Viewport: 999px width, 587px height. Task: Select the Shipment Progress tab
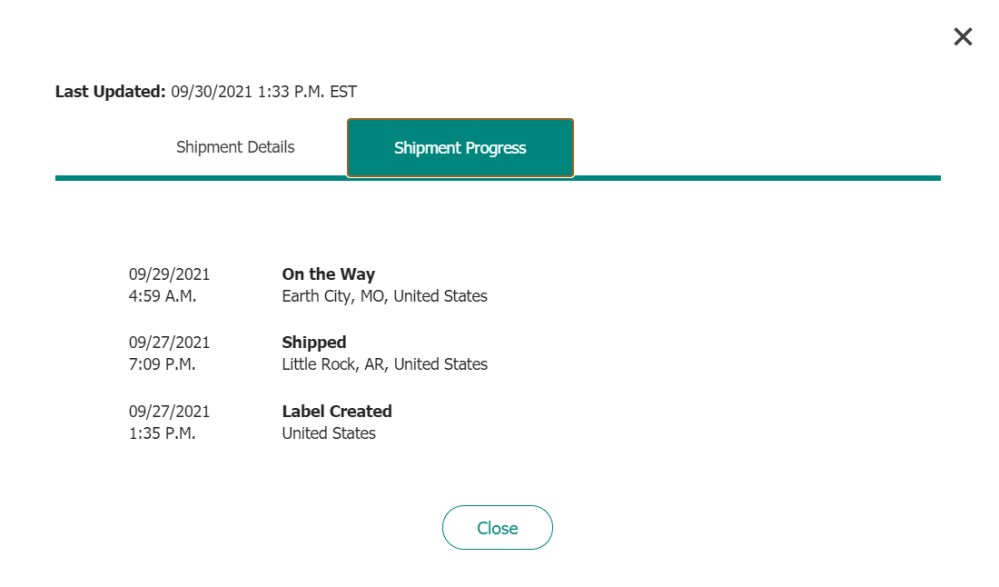[x=460, y=147]
